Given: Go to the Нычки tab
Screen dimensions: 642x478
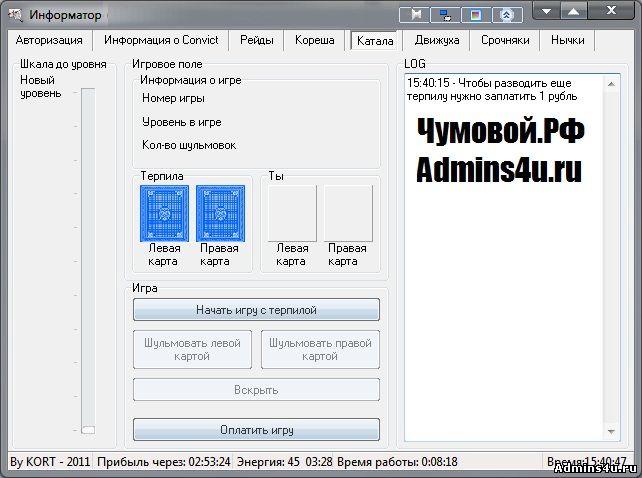Looking at the screenshot, I should [567, 41].
